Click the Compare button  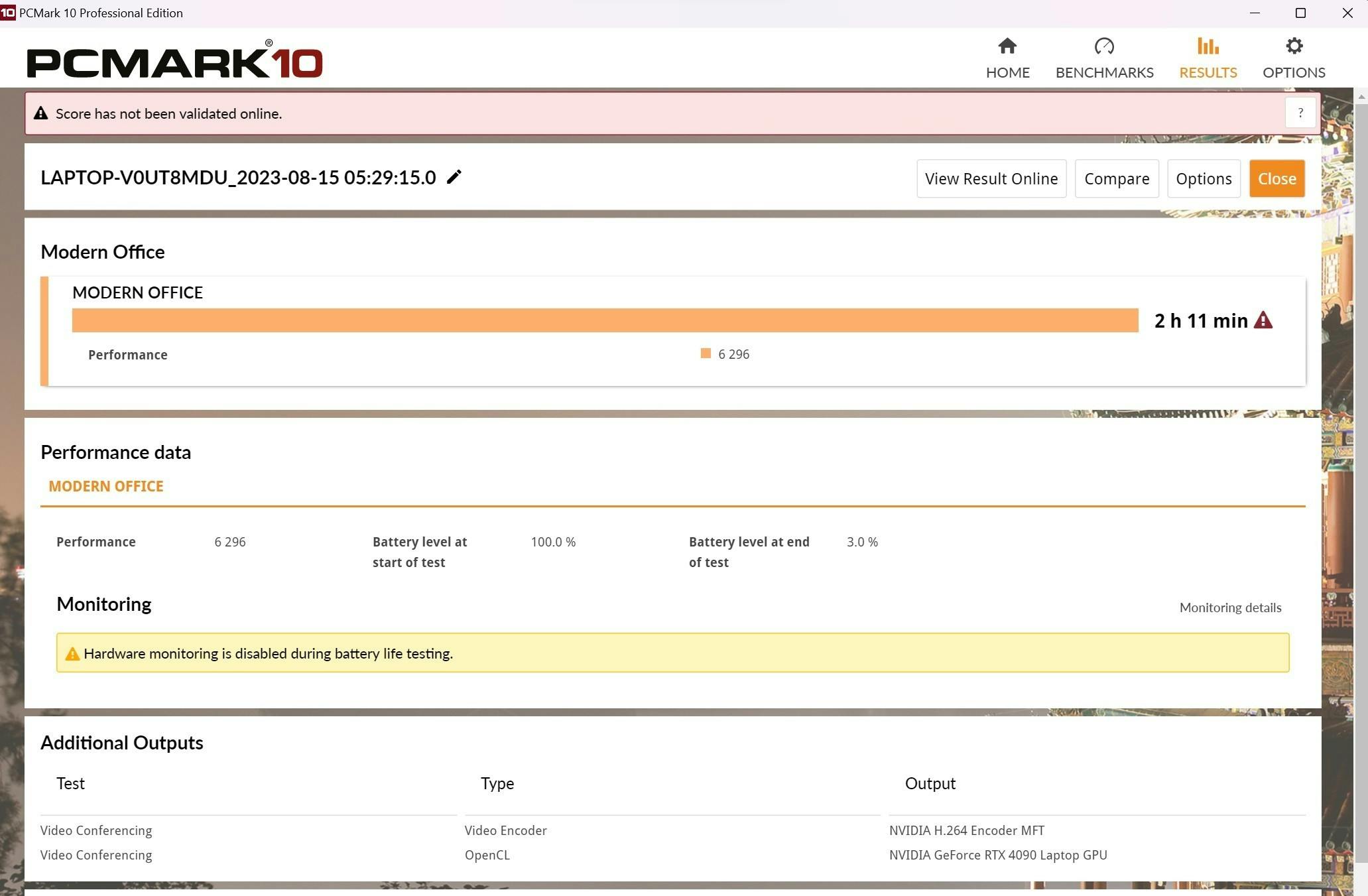(x=1117, y=178)
